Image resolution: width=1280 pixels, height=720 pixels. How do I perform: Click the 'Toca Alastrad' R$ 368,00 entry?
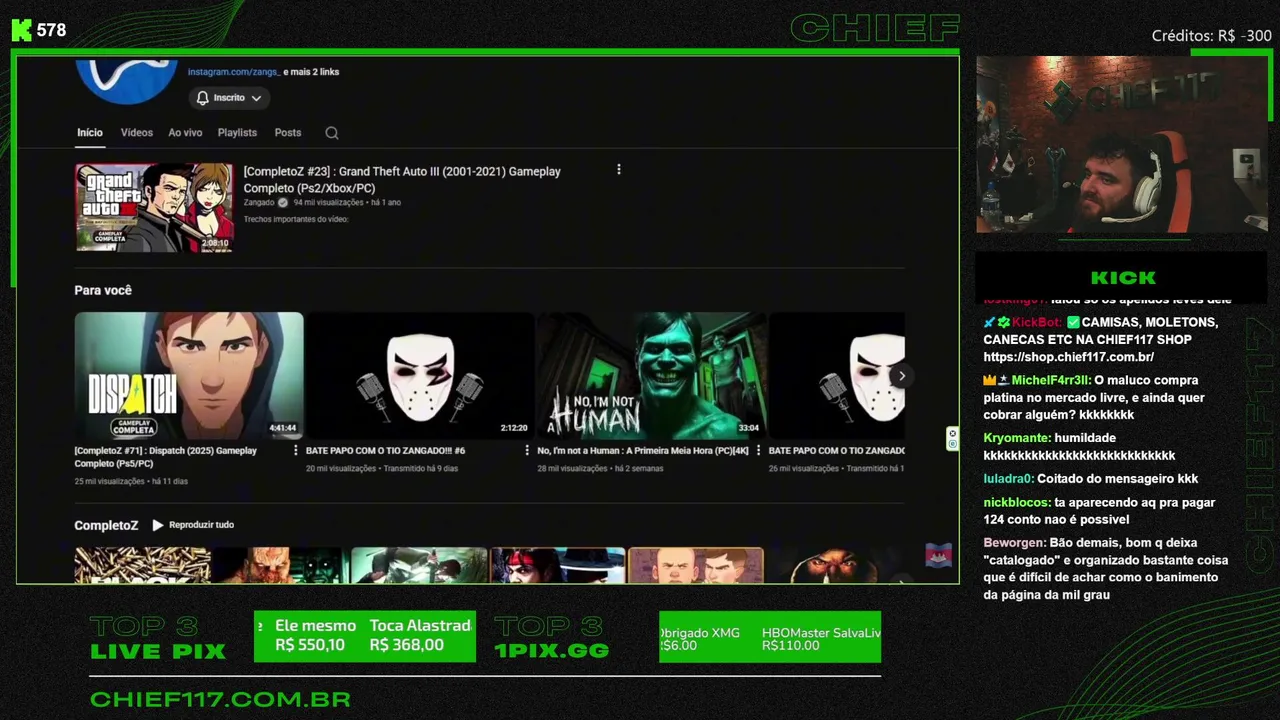coord(420,636)
